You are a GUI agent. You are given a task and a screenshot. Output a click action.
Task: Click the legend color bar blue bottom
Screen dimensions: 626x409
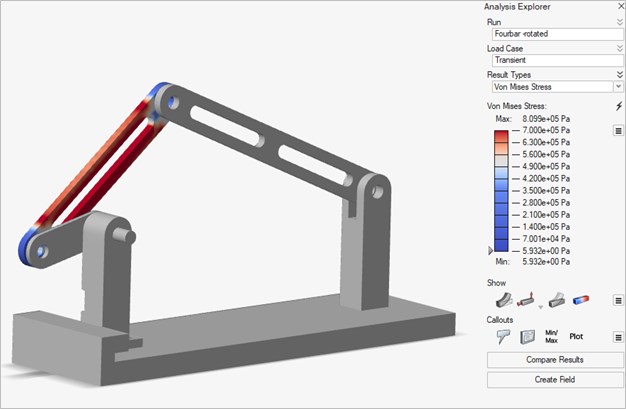click(501, 245)
